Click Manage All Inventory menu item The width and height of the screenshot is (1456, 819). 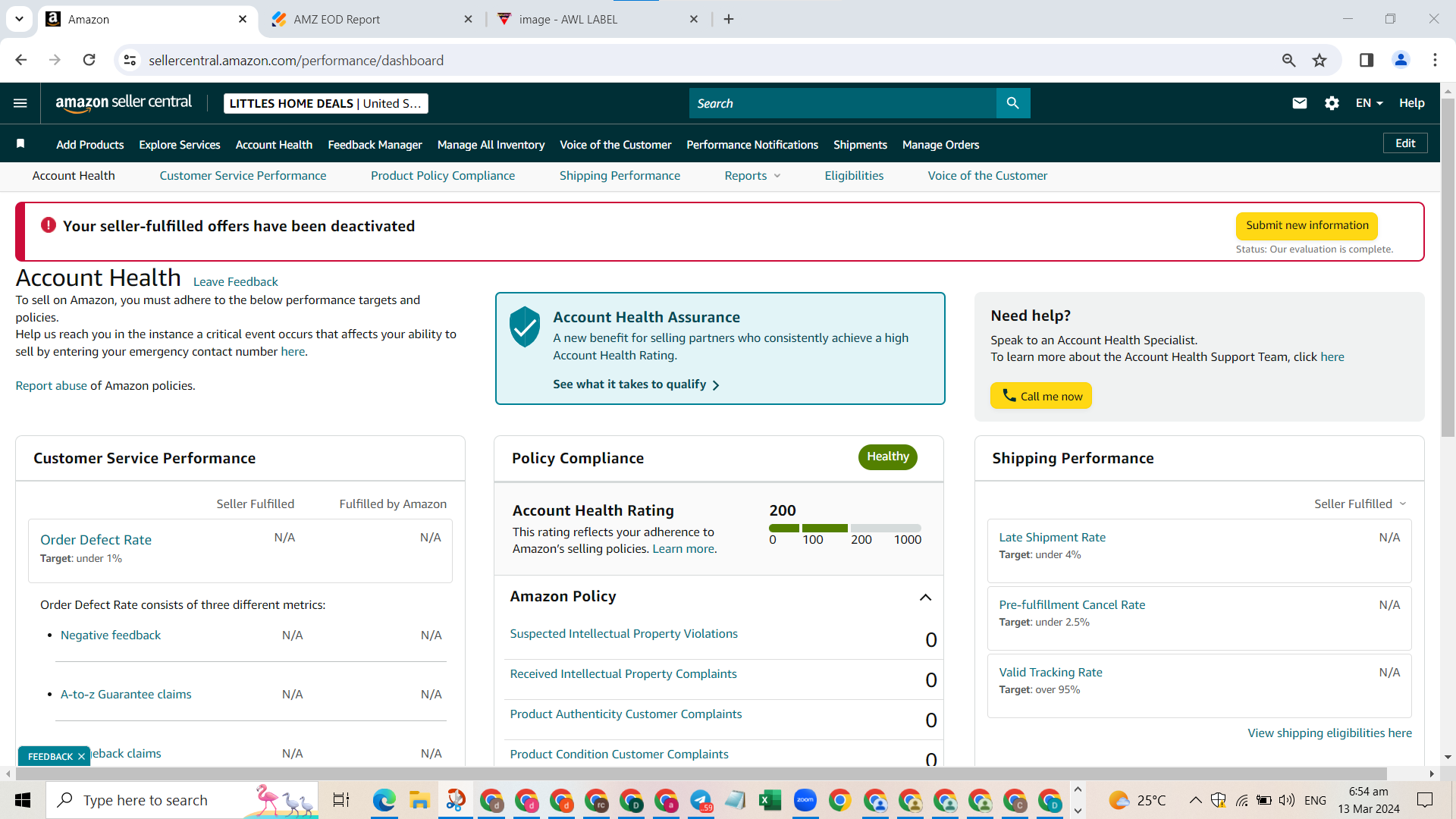pyautogui.click(x=491, y=145)
